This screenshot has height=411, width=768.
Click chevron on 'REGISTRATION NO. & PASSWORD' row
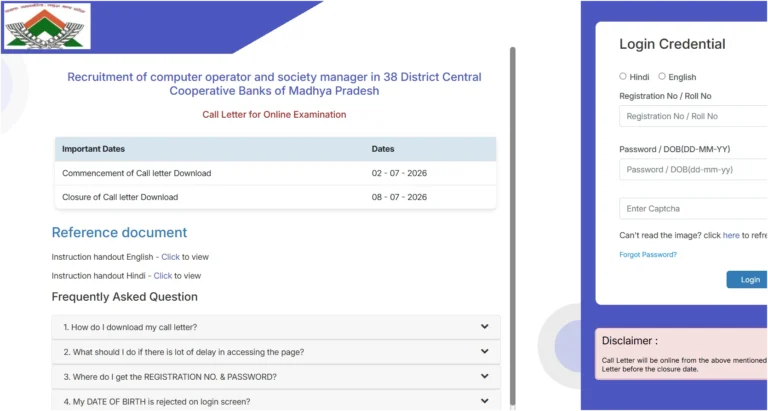click(484, 376)
